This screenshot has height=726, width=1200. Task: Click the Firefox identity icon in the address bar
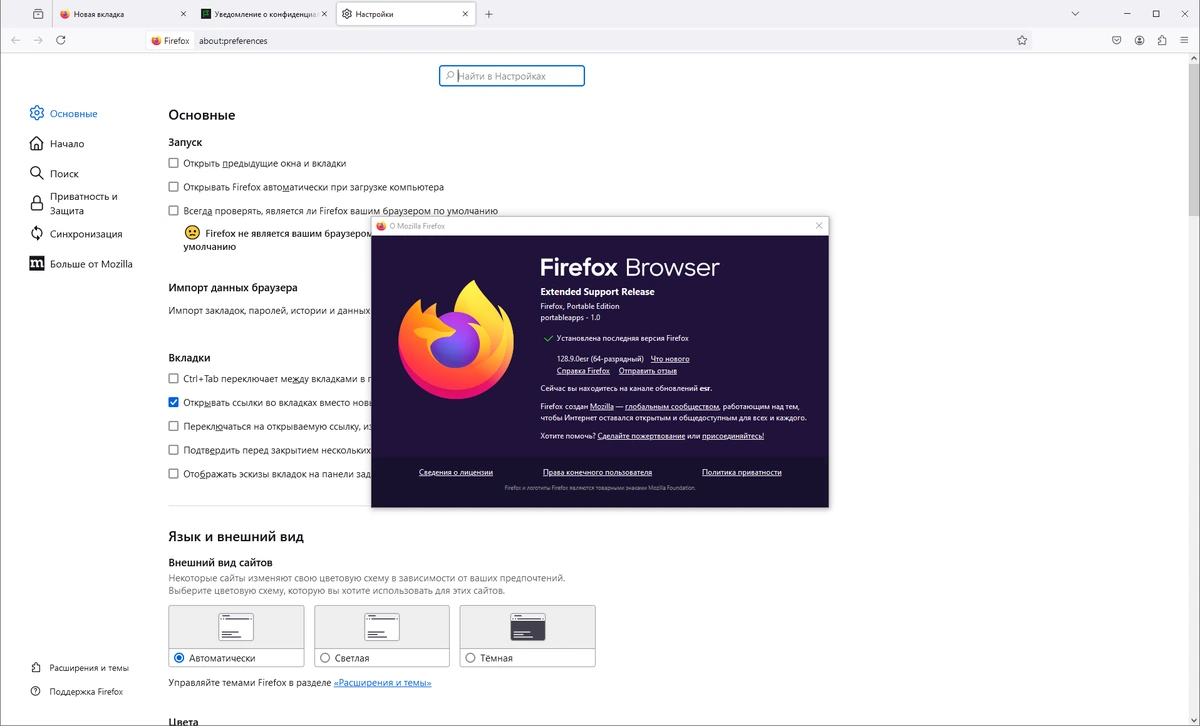tap(170, 41)
